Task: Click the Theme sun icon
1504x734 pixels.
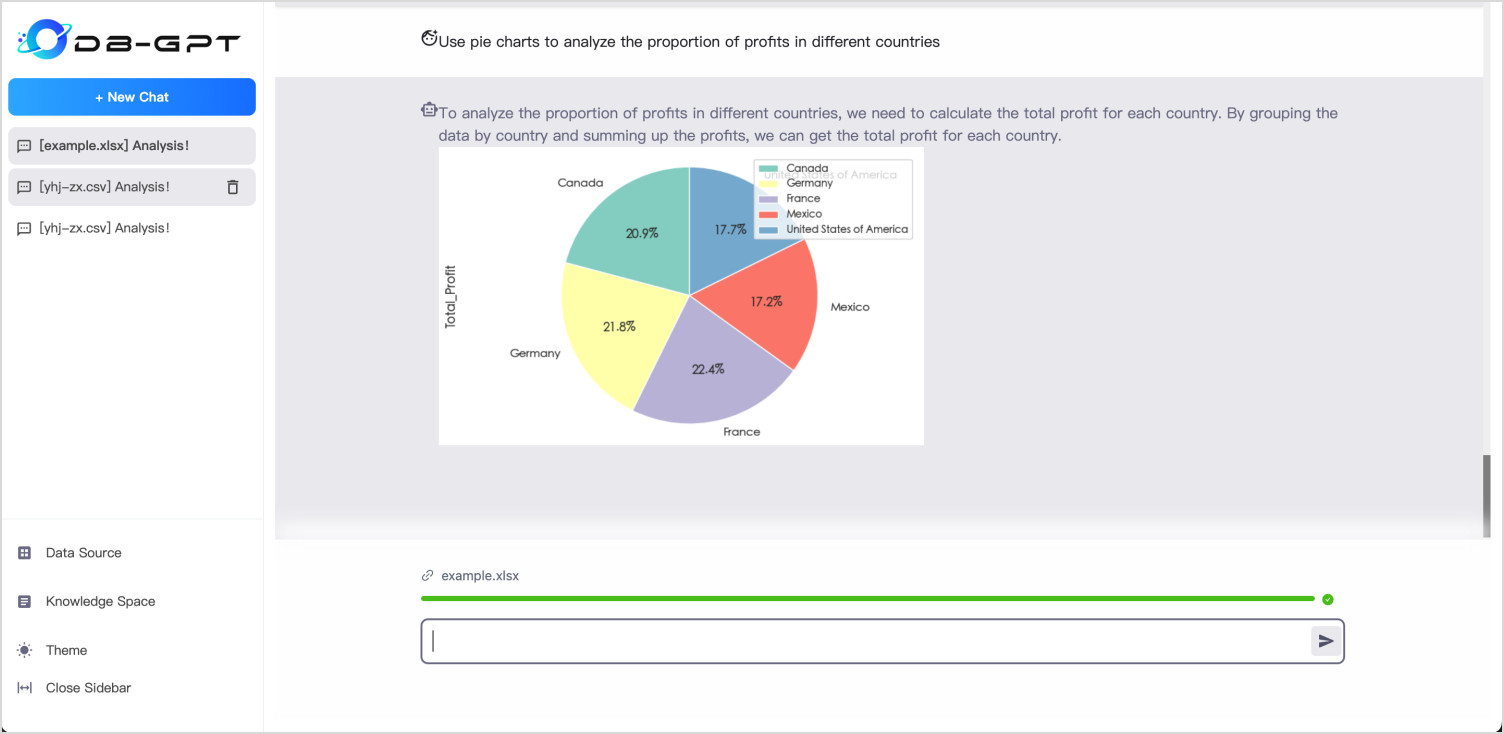Action: (x=25, y=651)
